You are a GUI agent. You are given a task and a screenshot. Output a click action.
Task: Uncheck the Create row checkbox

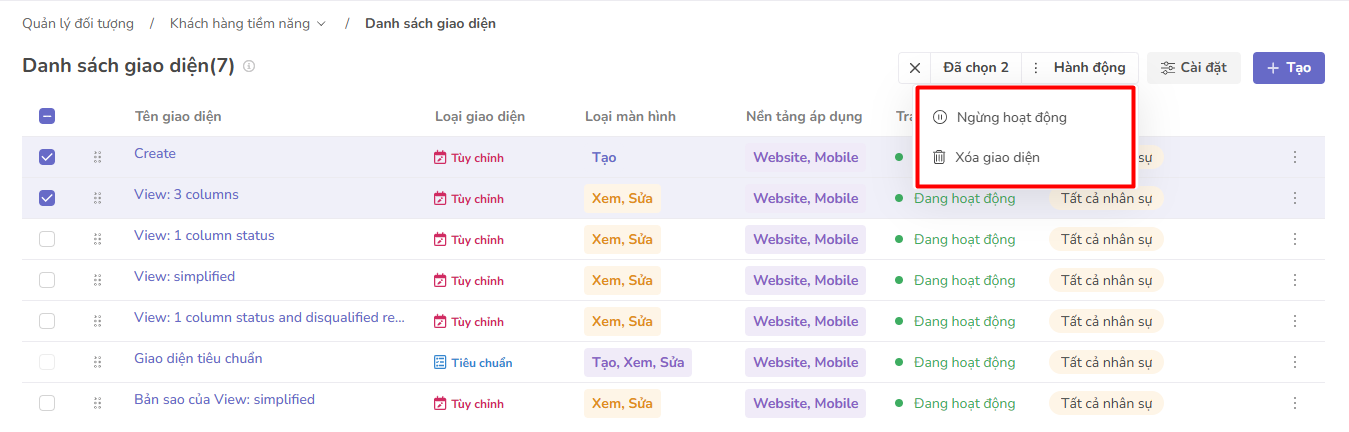47,157
